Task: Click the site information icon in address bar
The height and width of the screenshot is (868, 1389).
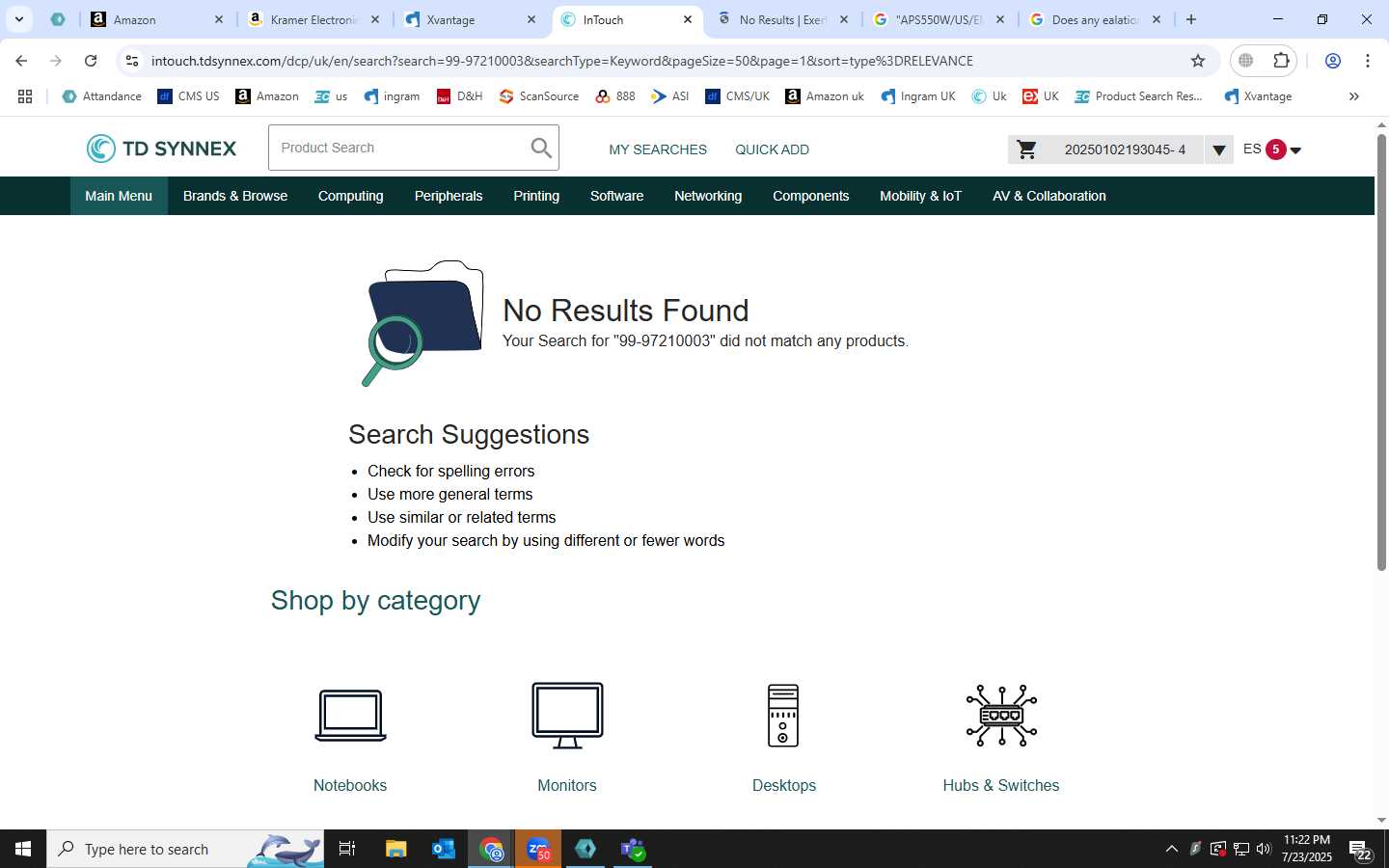Action: pyautogui.click(x=132, y=61)
